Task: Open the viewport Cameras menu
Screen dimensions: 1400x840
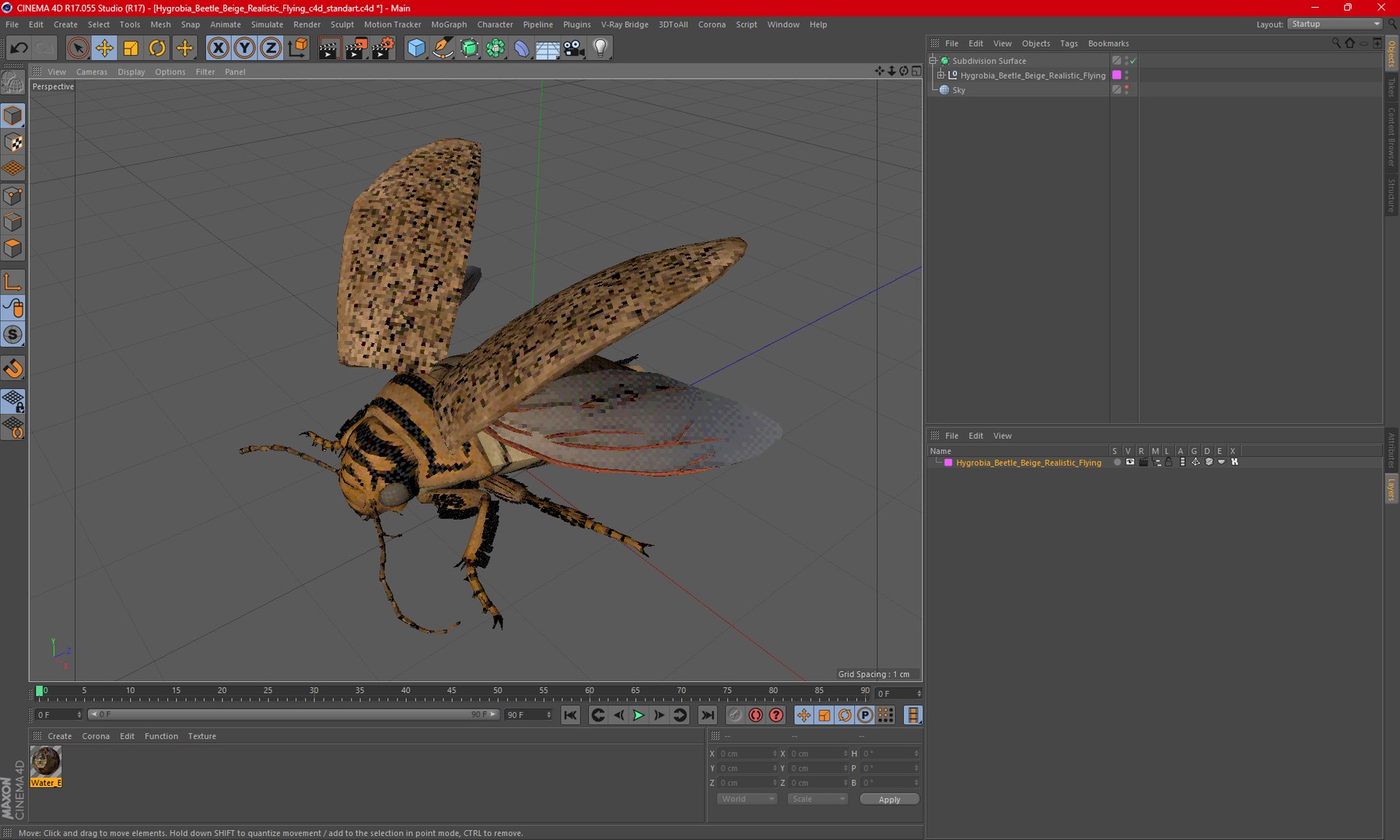Action: (x=92, y=72)
